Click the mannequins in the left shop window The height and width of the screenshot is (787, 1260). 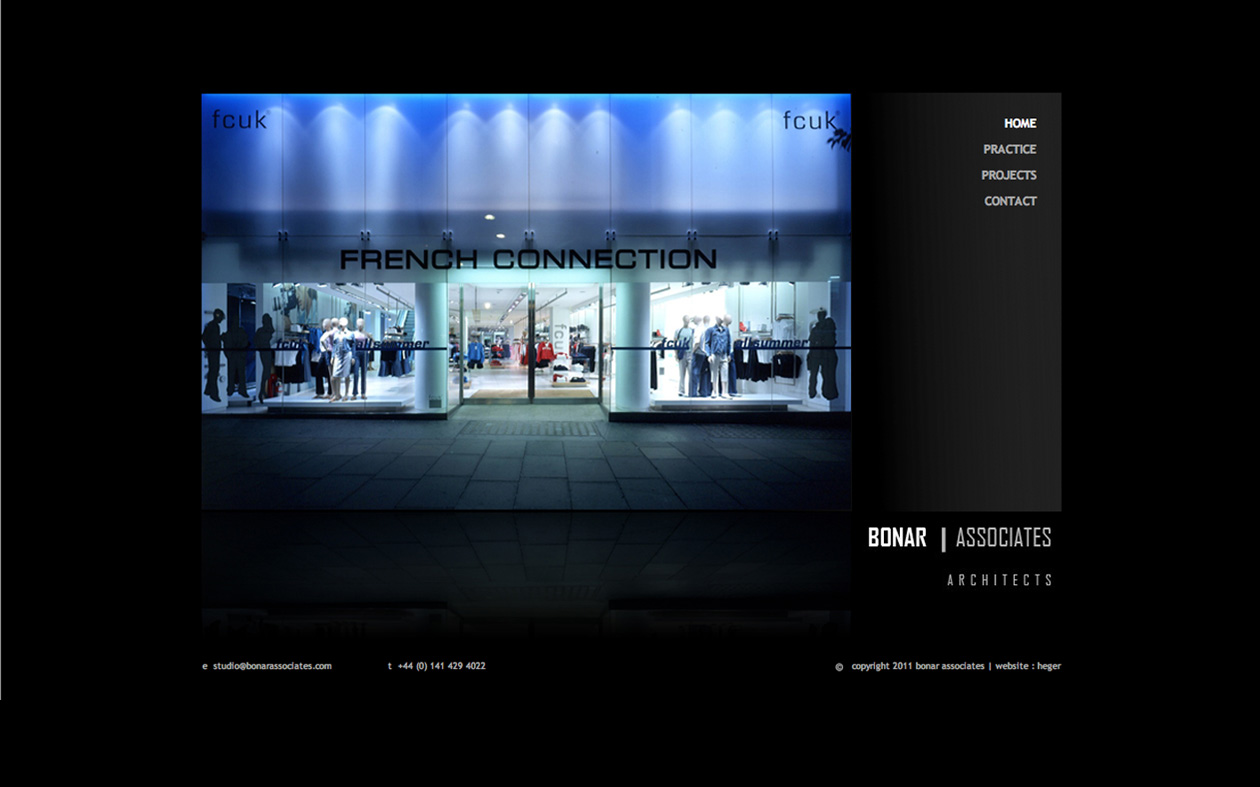click(x=340, y=355)
